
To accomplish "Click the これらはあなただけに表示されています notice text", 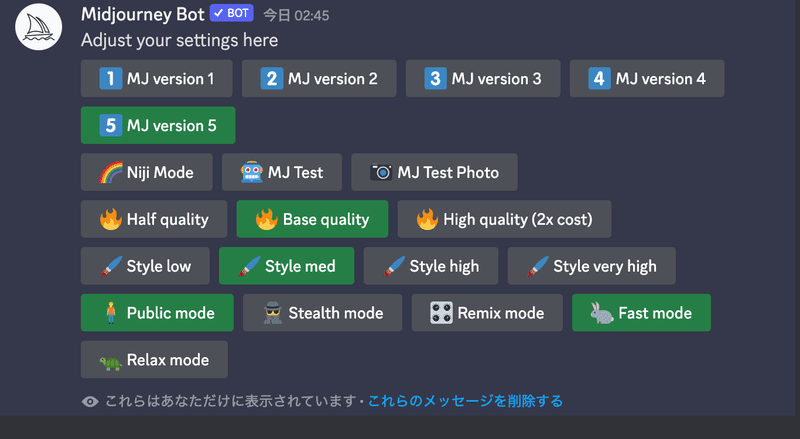I will [x=230, y=401].
